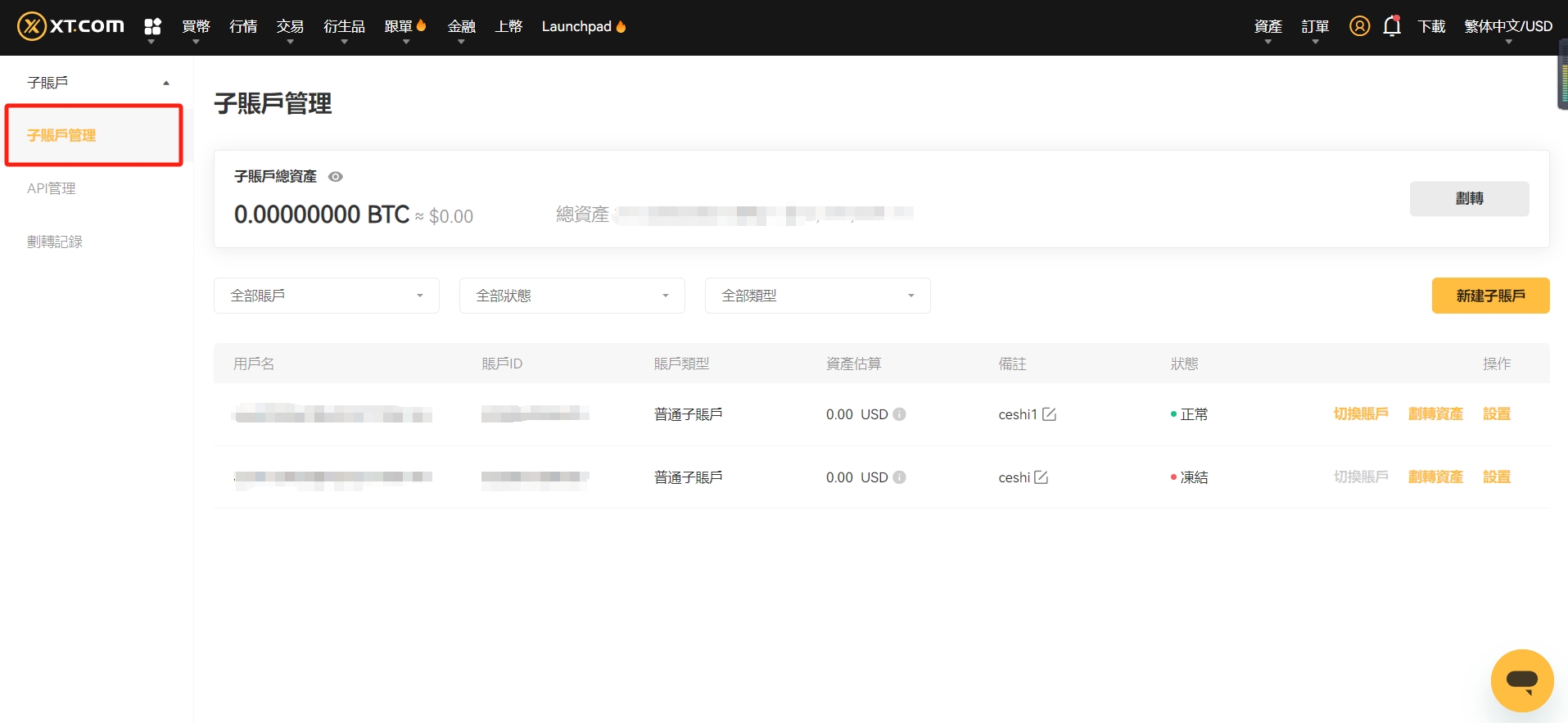Open the notifications bell icon
Screen dimensions: 1568x723
[x=1392, y=26]
